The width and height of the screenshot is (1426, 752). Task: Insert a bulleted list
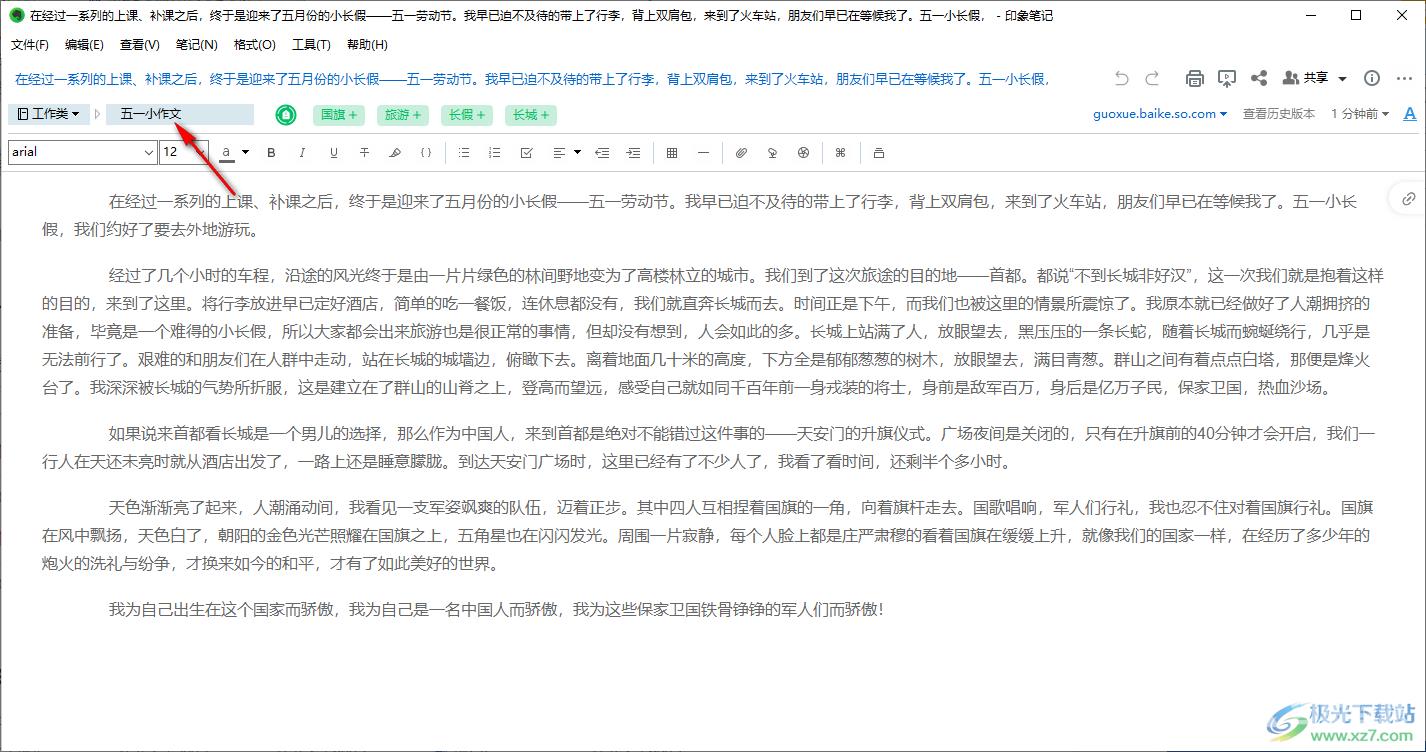click(x=464, y=153)
